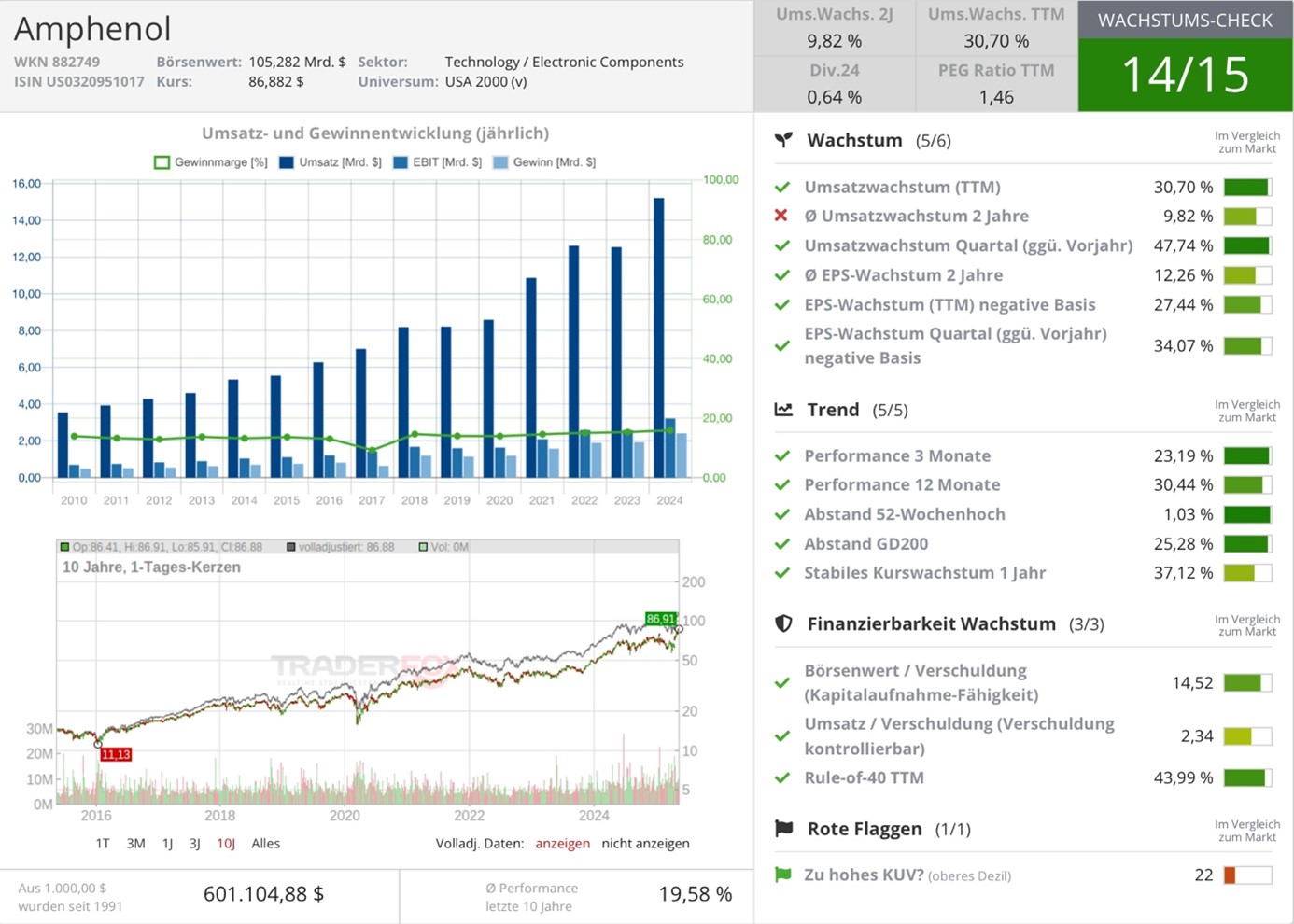Click the Abstand GD200 value 25,28 %
The height and width of the screenshot is (924, 1294).
point(1183,543)
